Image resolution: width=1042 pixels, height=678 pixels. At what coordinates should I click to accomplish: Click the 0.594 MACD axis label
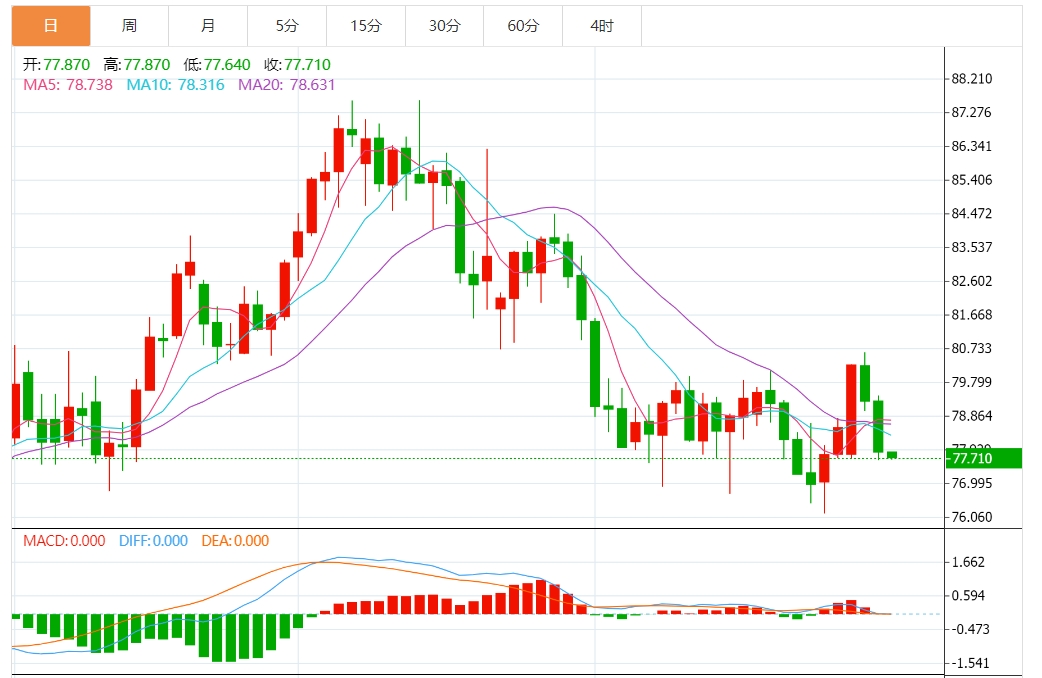tap(968, 596)
